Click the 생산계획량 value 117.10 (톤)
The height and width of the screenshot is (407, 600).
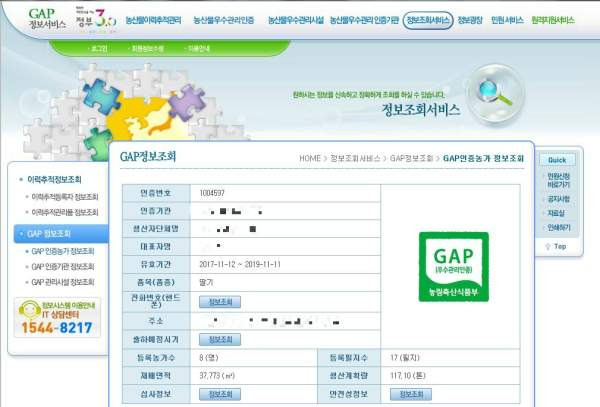tap(408, 376)
